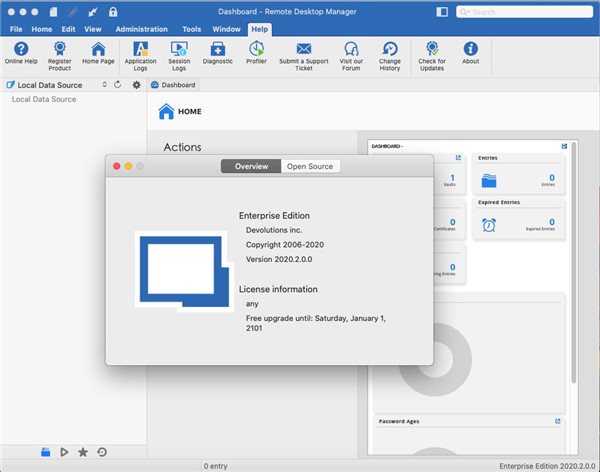Viewport: 600px width, 472px height.
Task: Click Copyright 2006-2020 text
Action: (x=285, y=245)
